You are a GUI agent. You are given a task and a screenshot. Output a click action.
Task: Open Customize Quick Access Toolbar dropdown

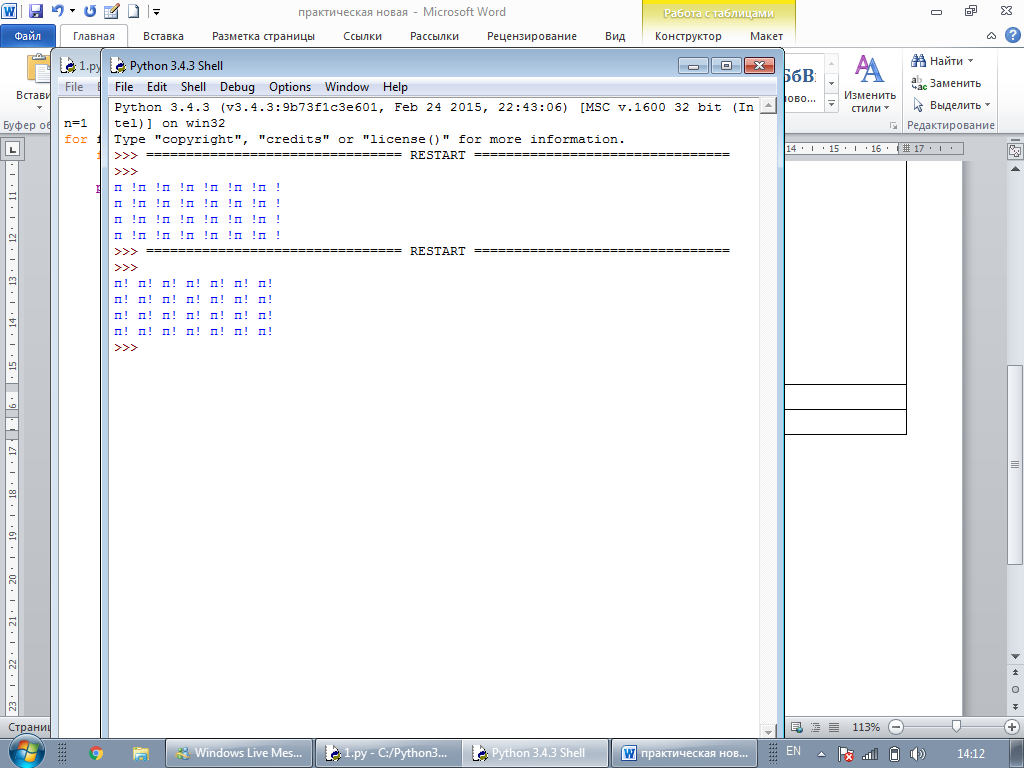coord(157,11)
